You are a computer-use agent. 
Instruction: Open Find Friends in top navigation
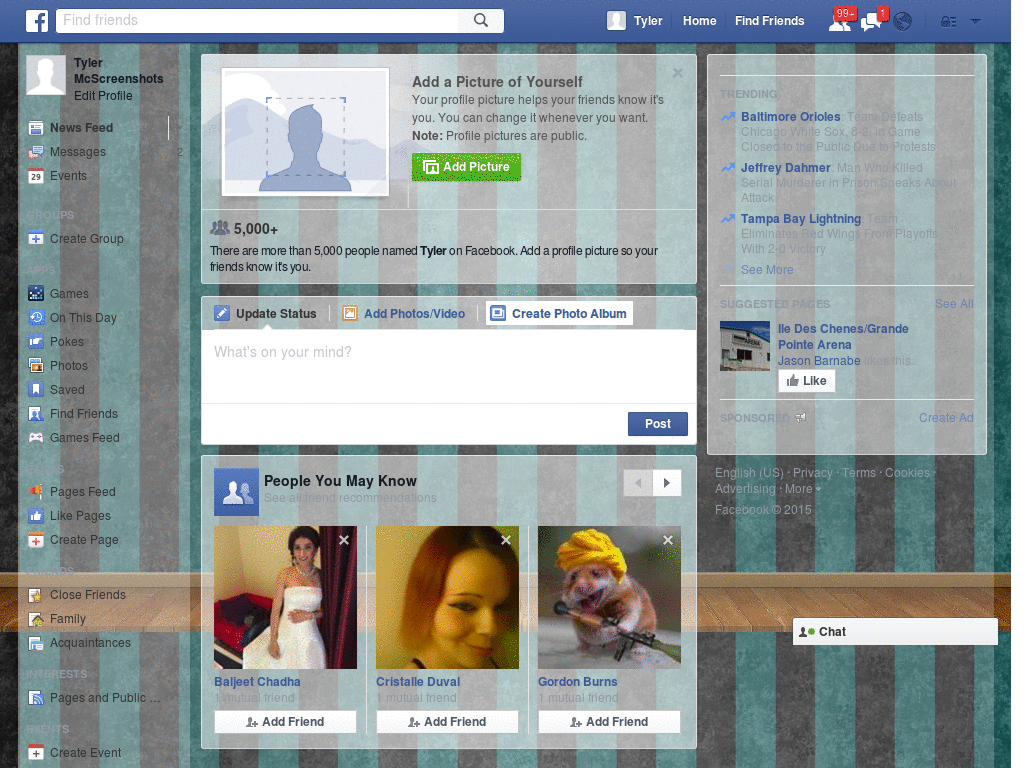pos(769,21)
